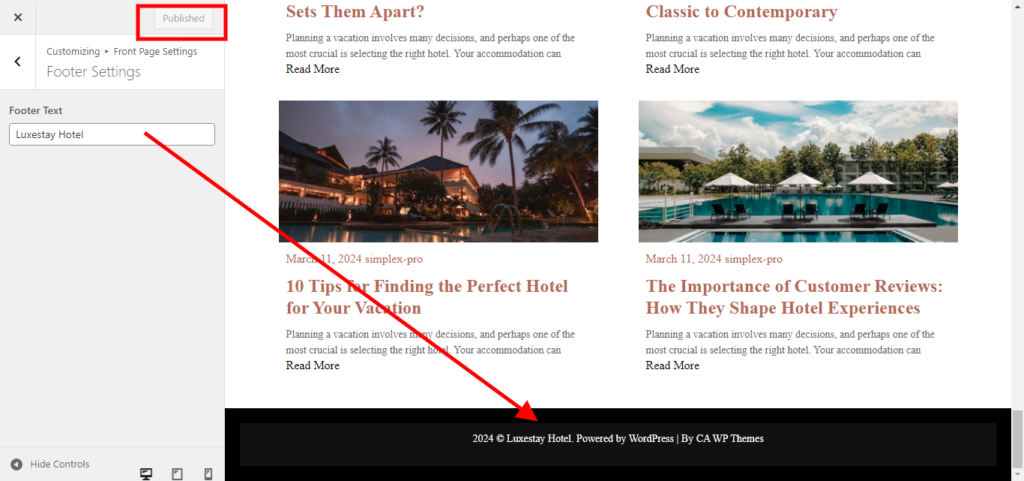The width and height of the screenshot is (1024, 481).
Task: Click Read More under "Classic to Contemporary" post
Action: 673,69
